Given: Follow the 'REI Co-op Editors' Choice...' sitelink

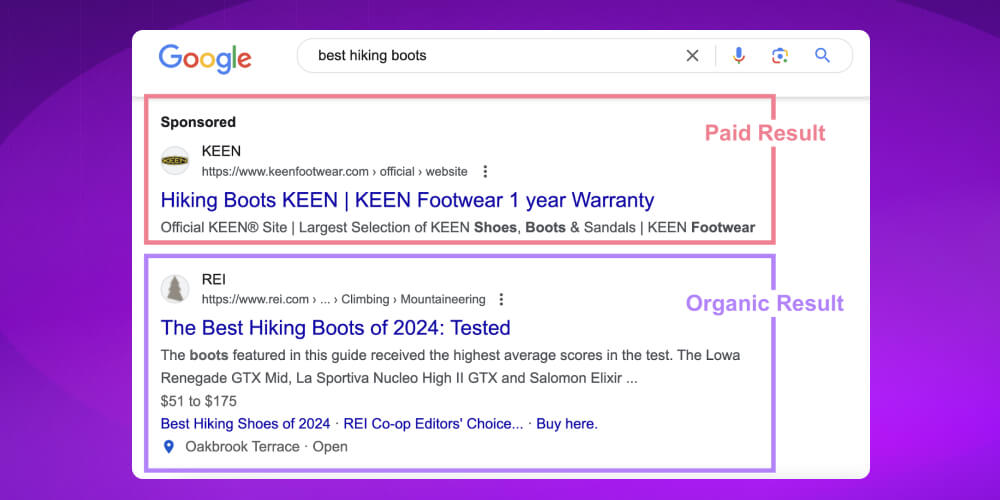Looking at the screenshot, I should click(x=433, y=423).
